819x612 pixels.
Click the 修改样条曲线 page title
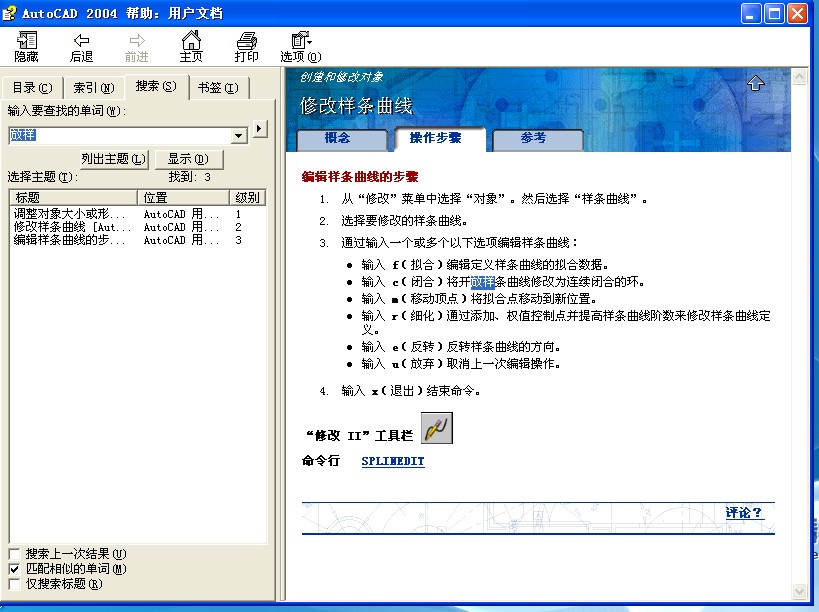[356, 106]
